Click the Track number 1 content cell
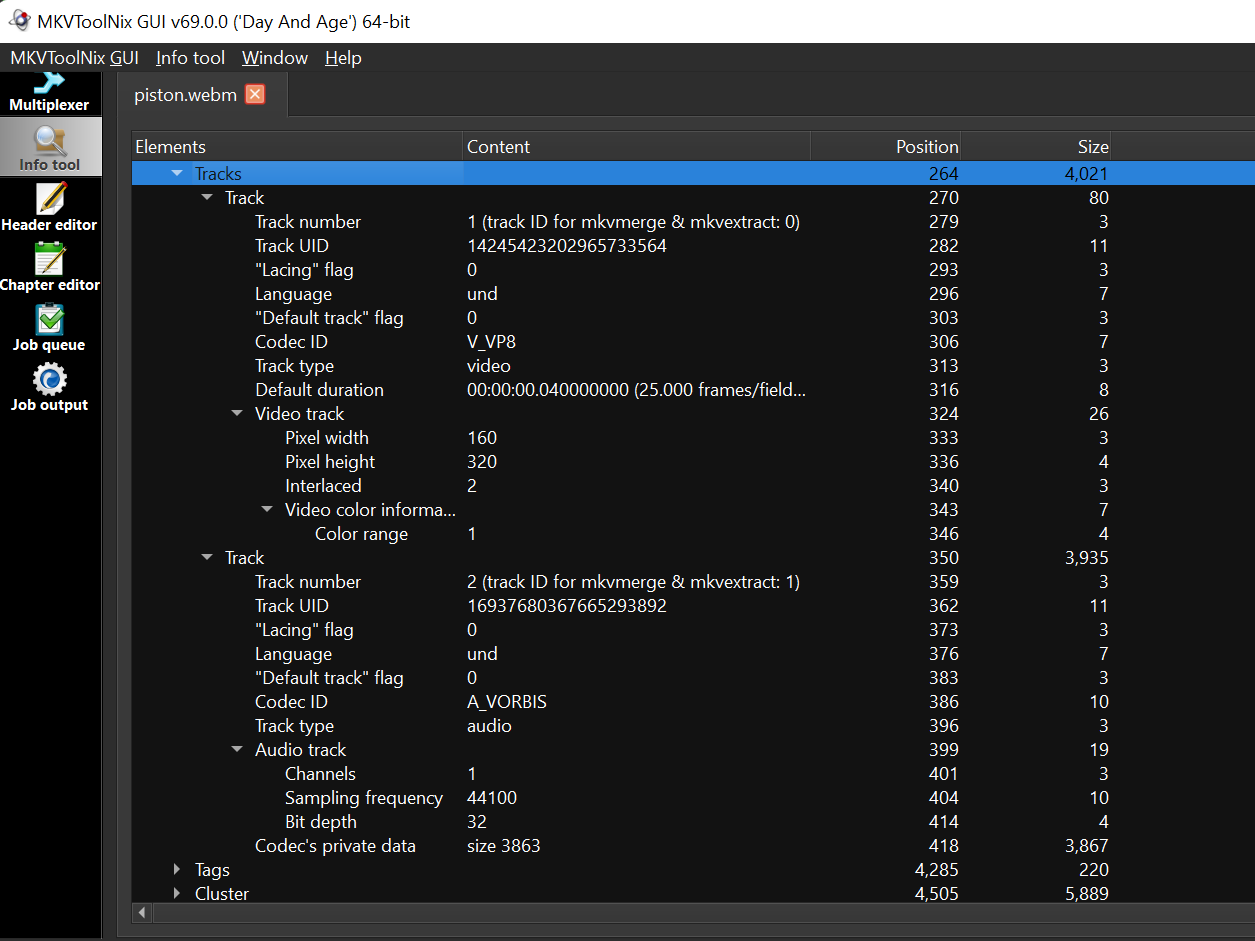 (x=633, y=222)
